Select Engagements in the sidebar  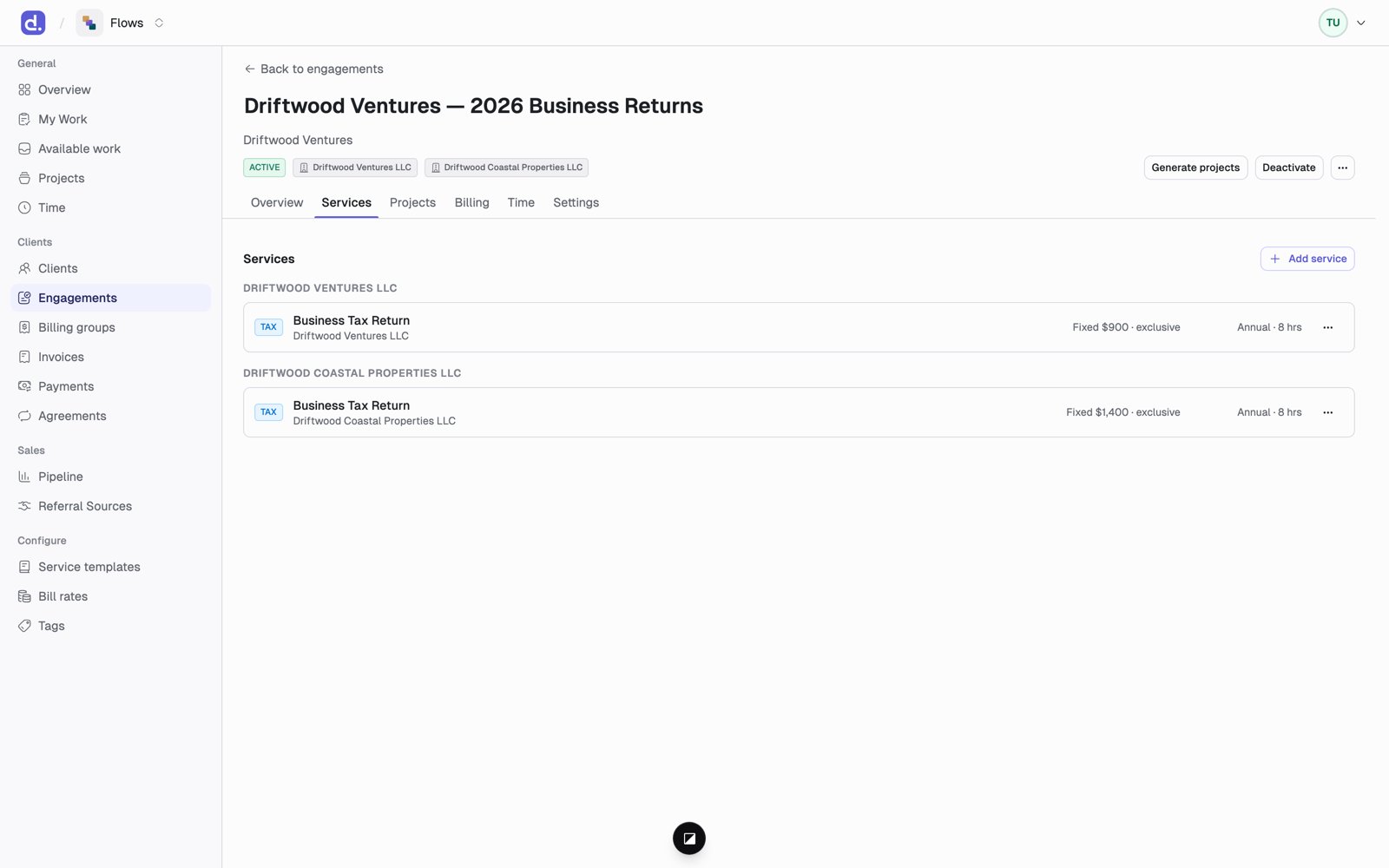110,298
